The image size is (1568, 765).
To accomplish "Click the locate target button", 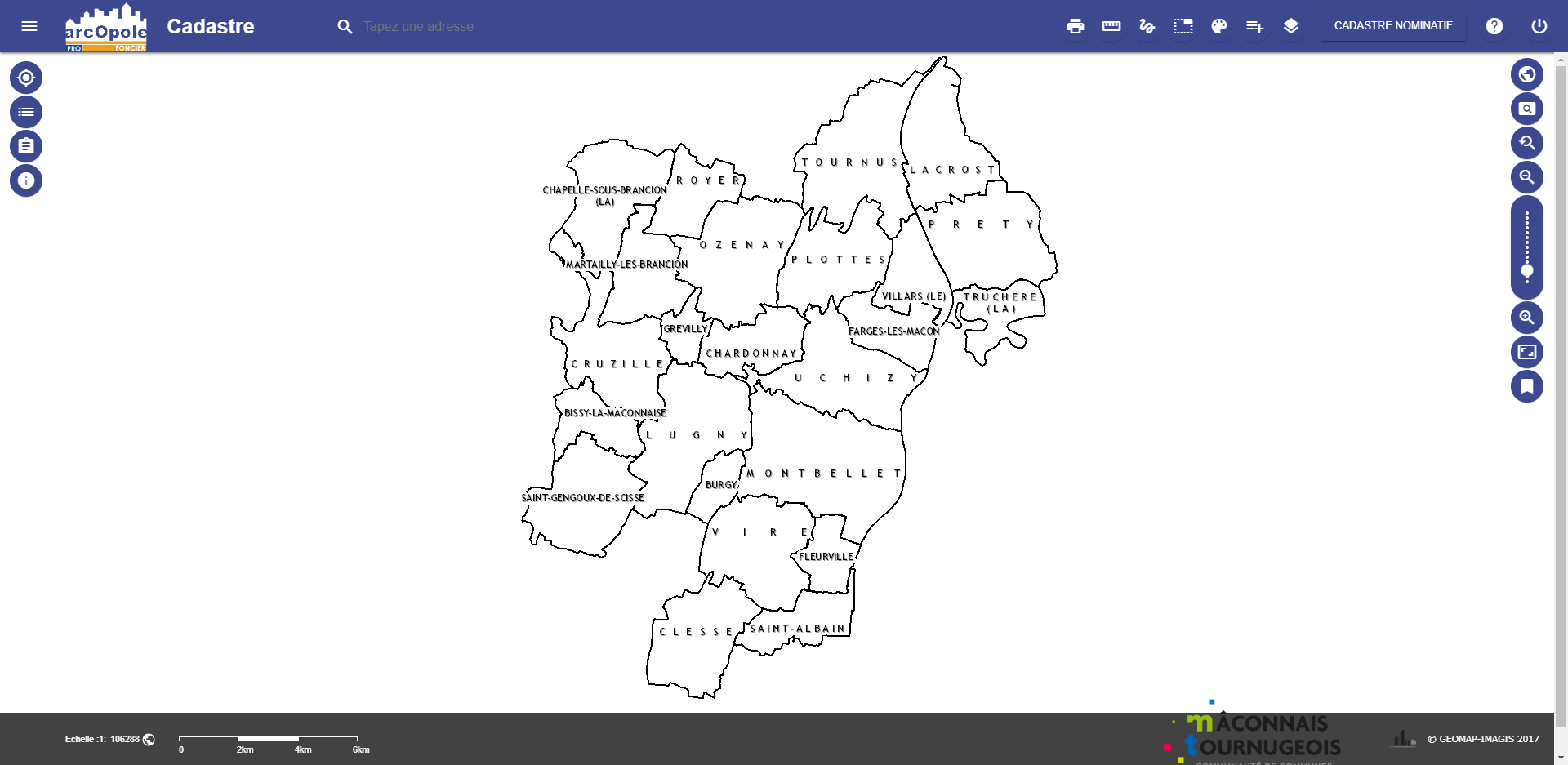I will pyautogui.click(x=26, y=78).
